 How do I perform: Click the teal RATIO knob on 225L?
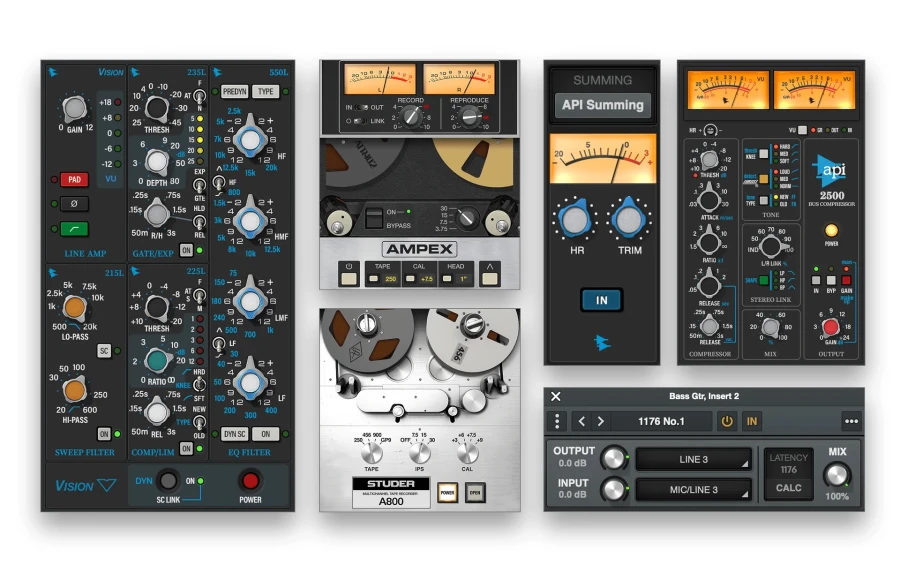click(157, 361)
